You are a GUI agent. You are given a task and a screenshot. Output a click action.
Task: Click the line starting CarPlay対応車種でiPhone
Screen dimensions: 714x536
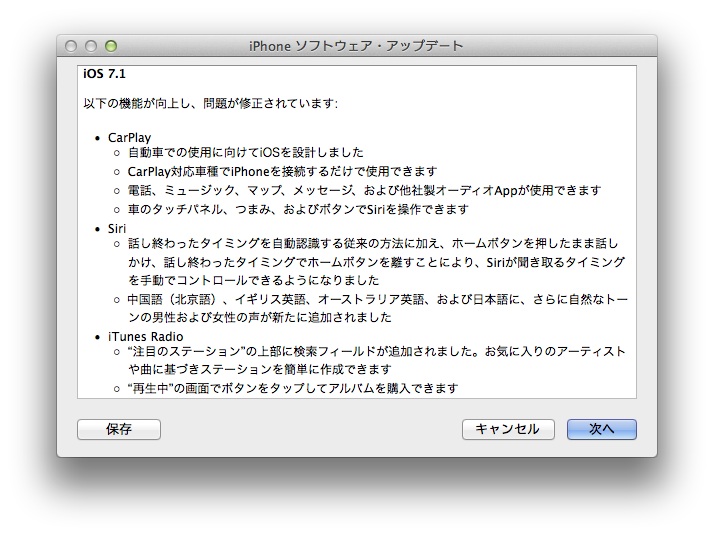pyautogui.click(x=282, y=172)
